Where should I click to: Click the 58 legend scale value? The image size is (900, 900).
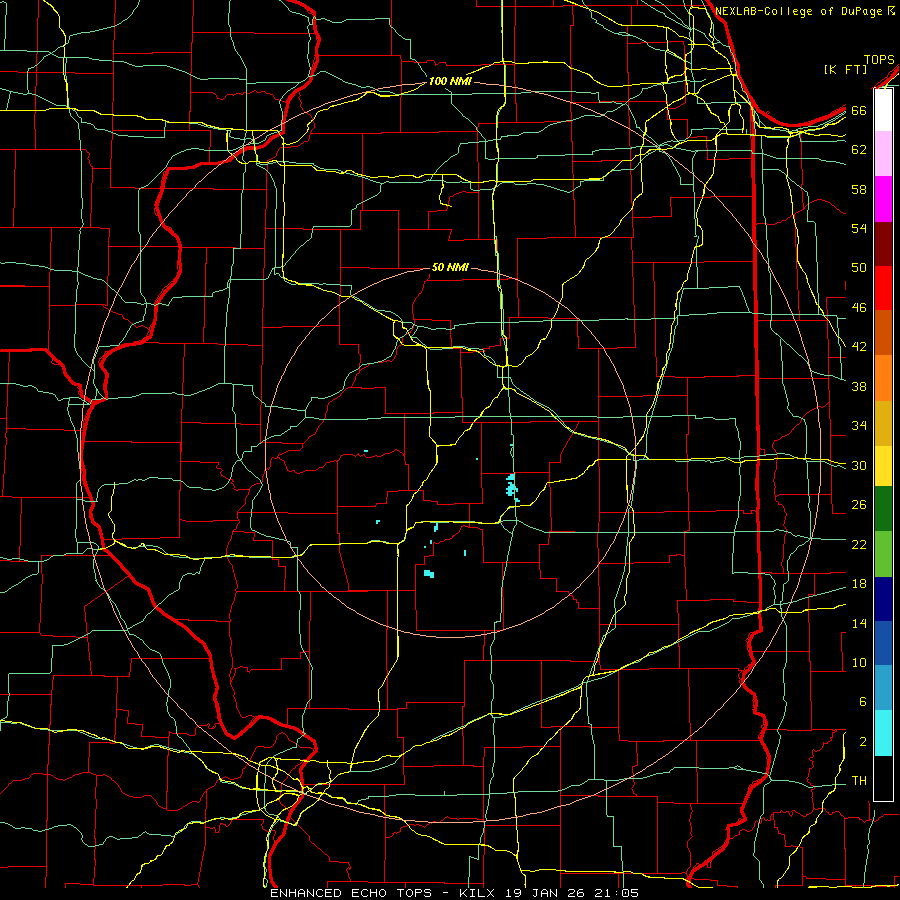point(859,189)
